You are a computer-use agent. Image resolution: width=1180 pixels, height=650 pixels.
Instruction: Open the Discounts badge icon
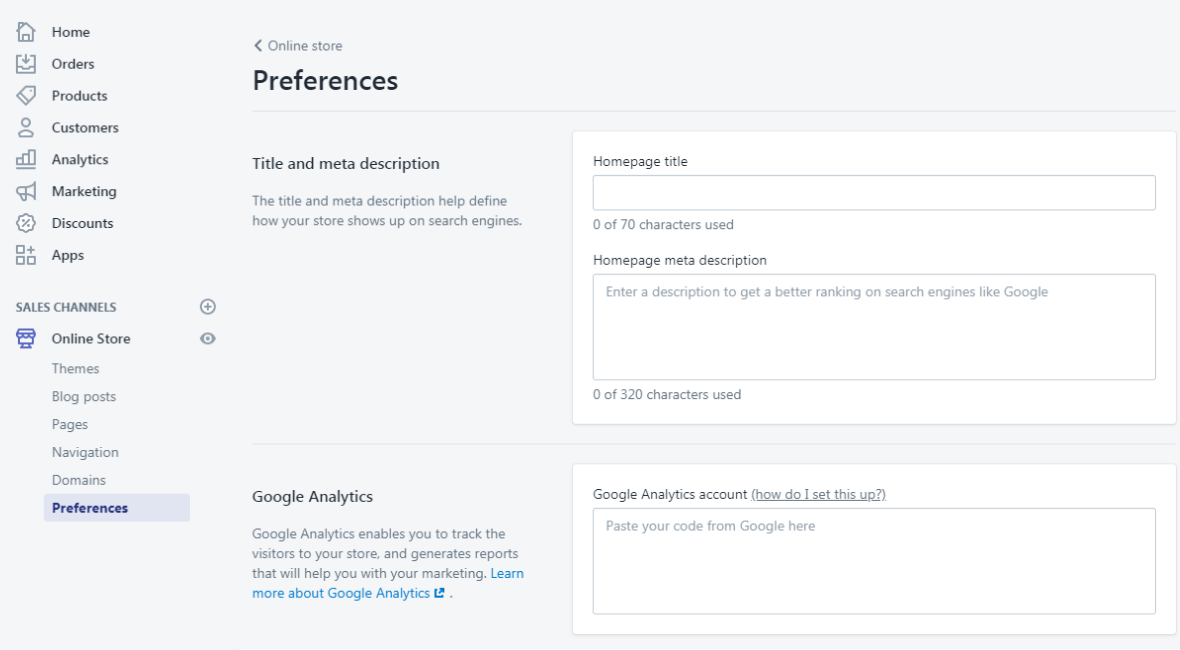click(x=26, y=223)
